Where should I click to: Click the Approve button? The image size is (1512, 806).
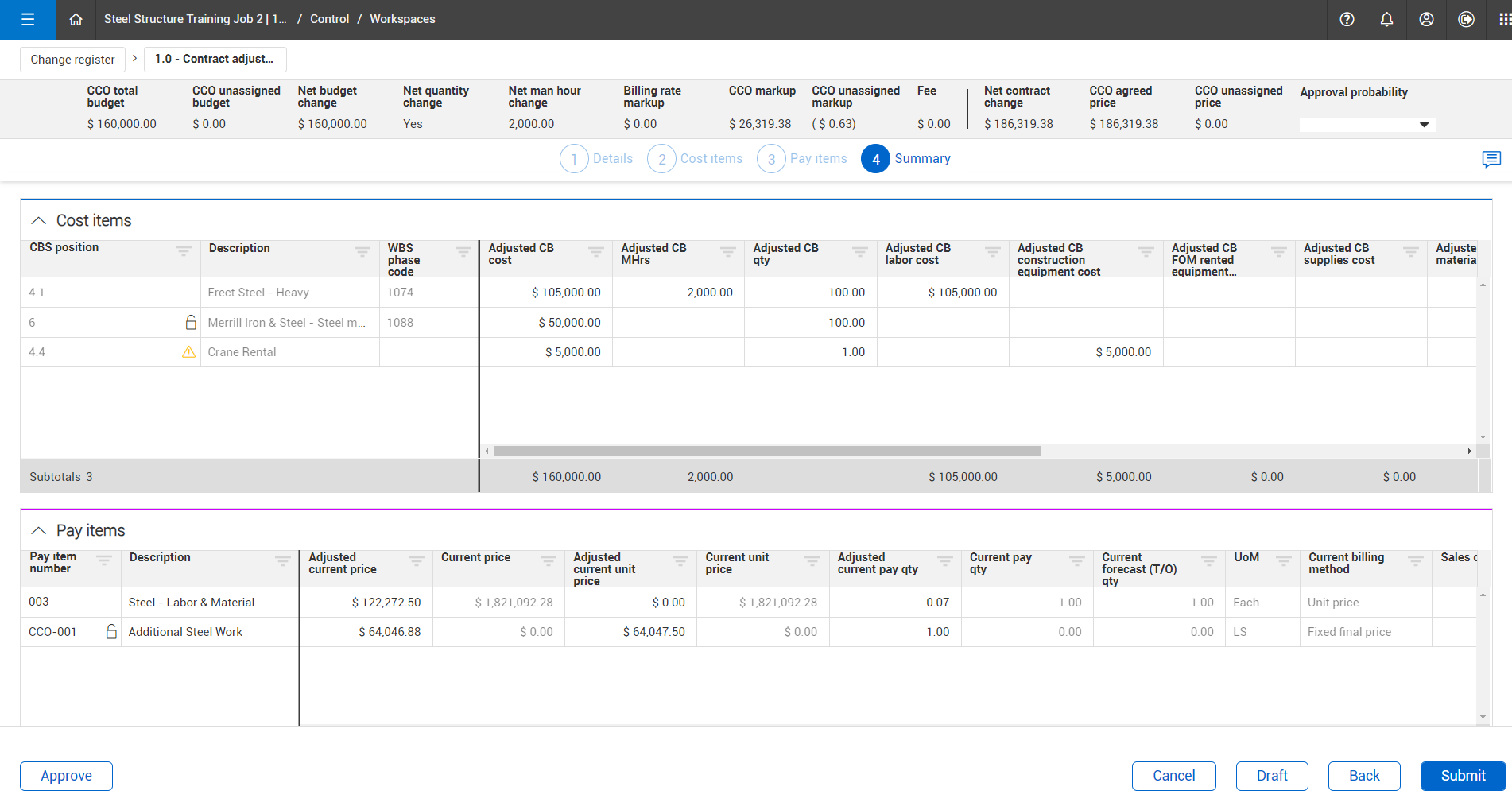(x=66, y=776)
